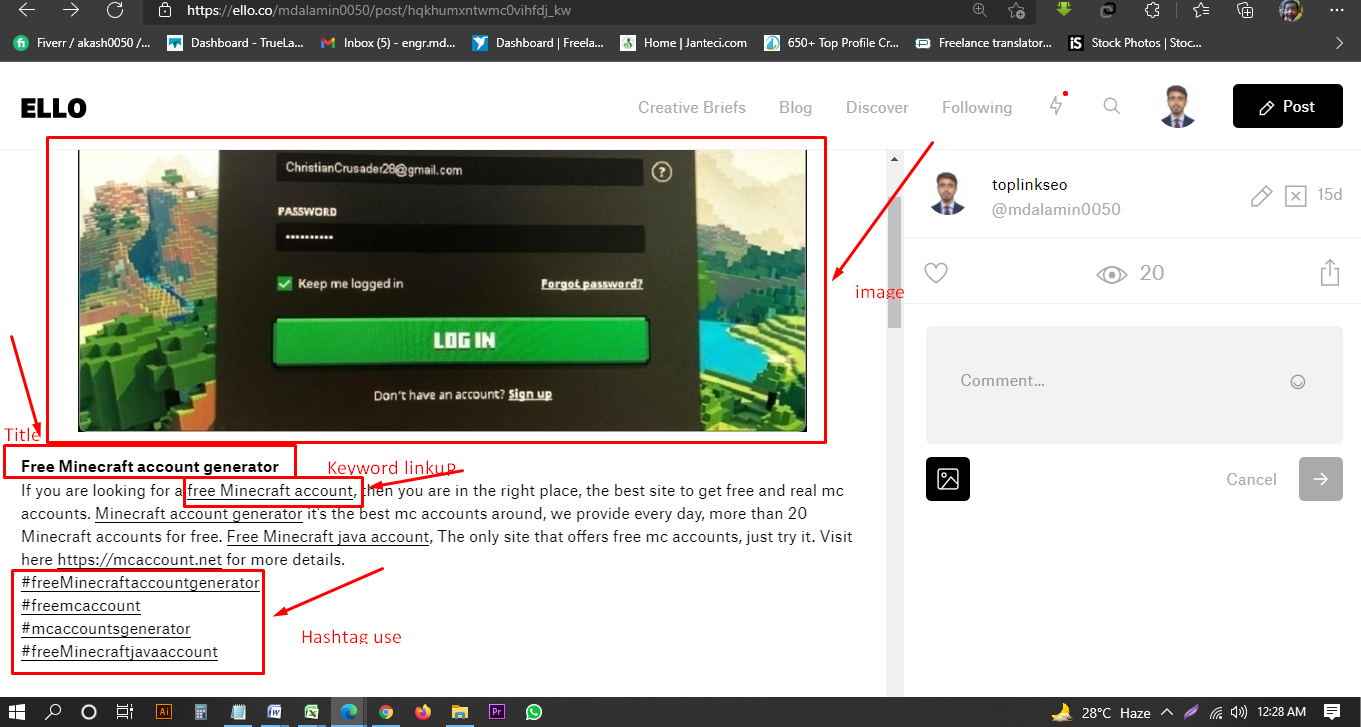Viewport: 1361px width, 727px height.
Task: Open the toplinkseo profile name
Action: pyautogui.click(x=1029, y=185)
